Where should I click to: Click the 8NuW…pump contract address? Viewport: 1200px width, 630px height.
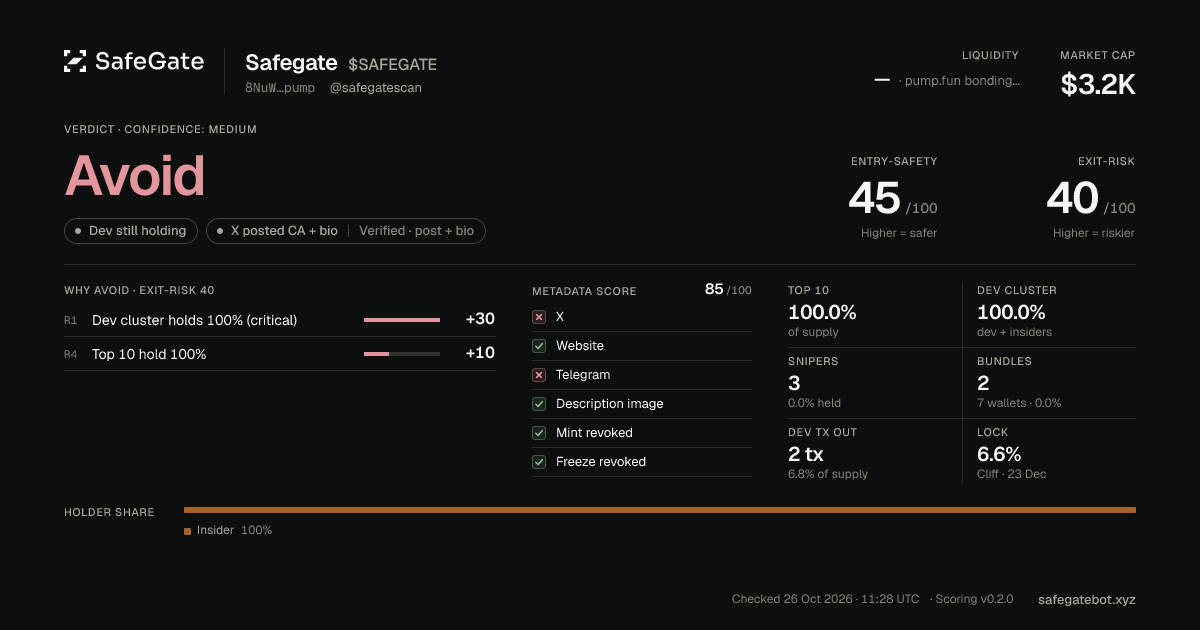(280, 88)
